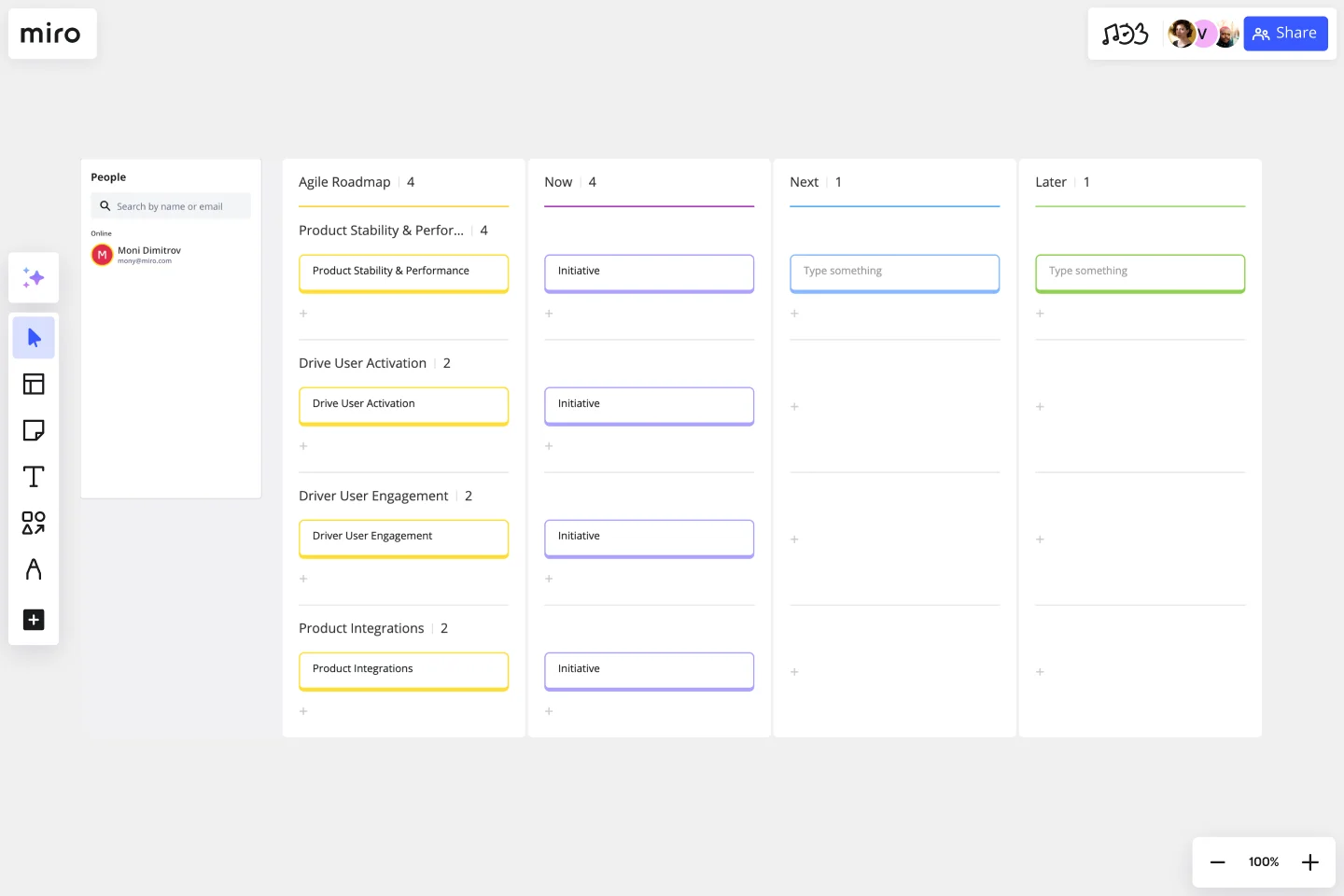Add card in Next column Product Integrations row
This screenshot has width=1344, height=896.
pyautogui.click(x=794, y=672)
